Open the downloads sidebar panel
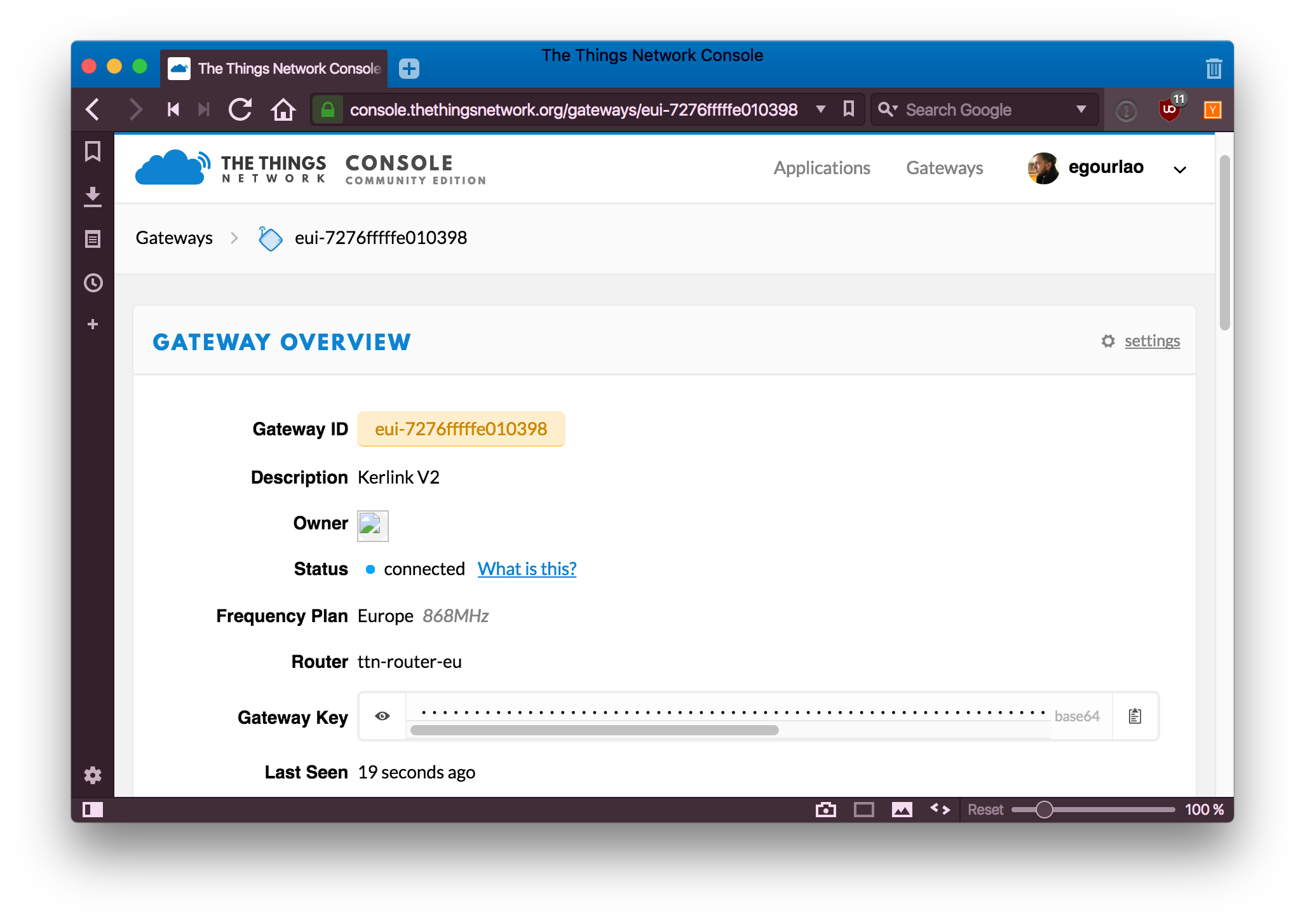The height and width of the screenshot is (924, 1305). (x=93, y=196)
